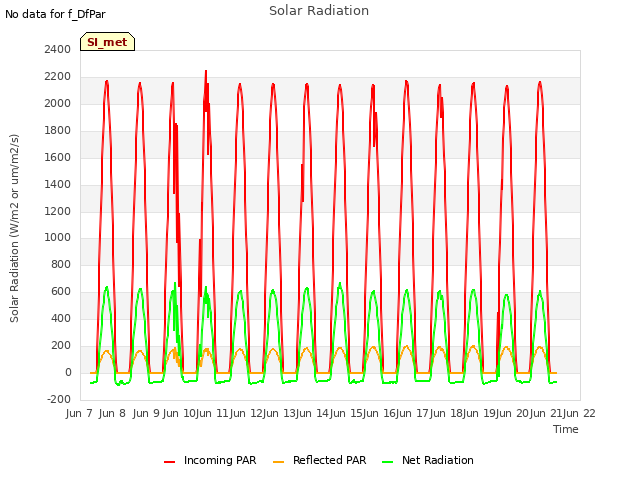The image size is (640, 480).
Task: Click the 2000 y-axis tick label
Action: point(58,103)
